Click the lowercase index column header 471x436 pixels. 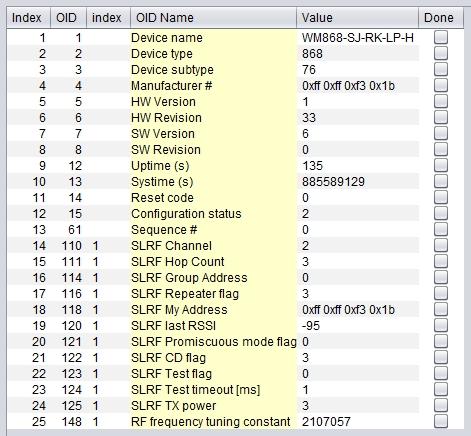point(108,18)
